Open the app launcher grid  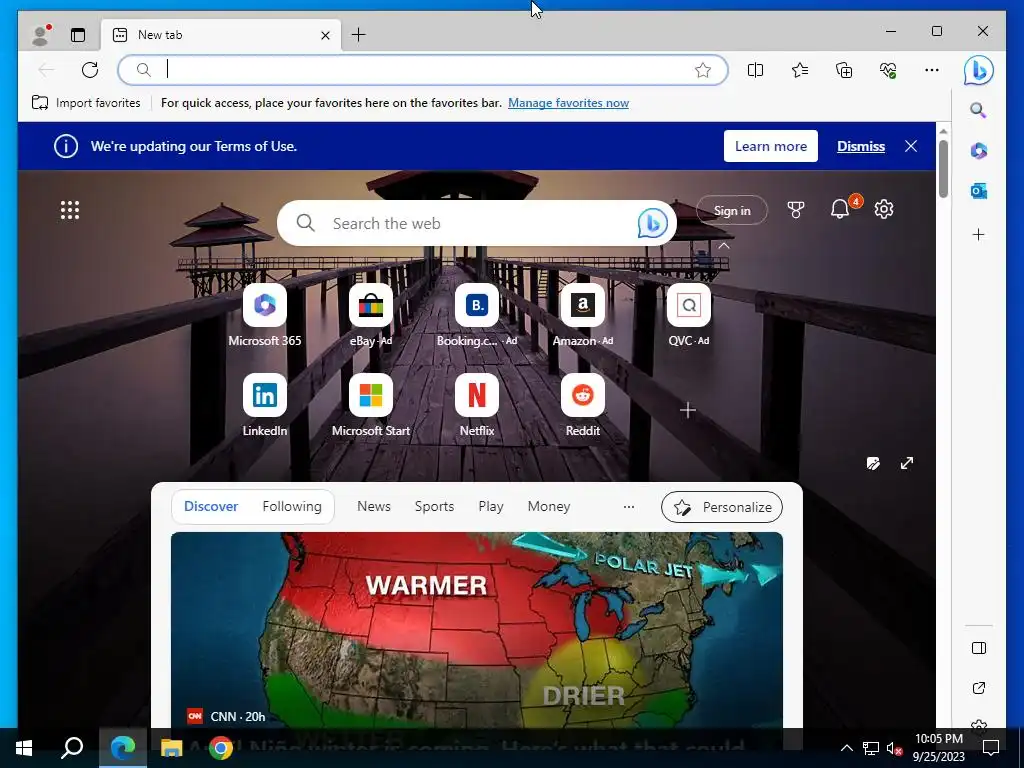70,210
